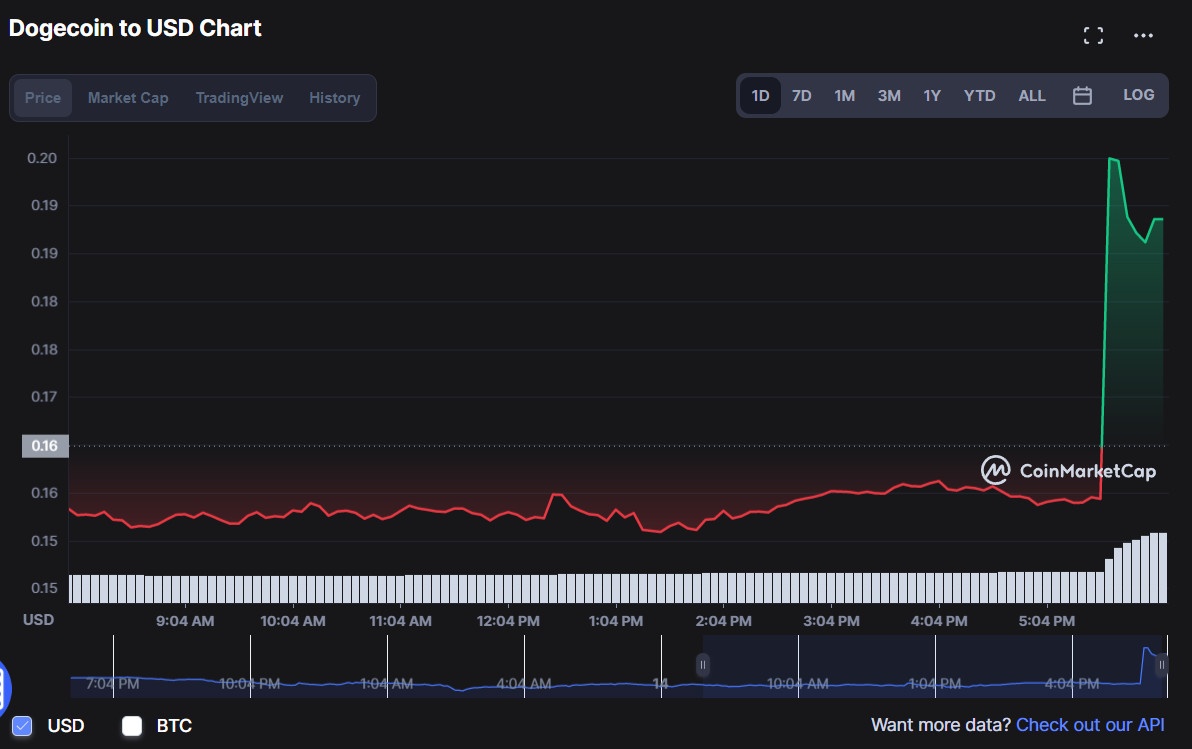Toggle logarithmic scale with LOG

click(1139, 94)
